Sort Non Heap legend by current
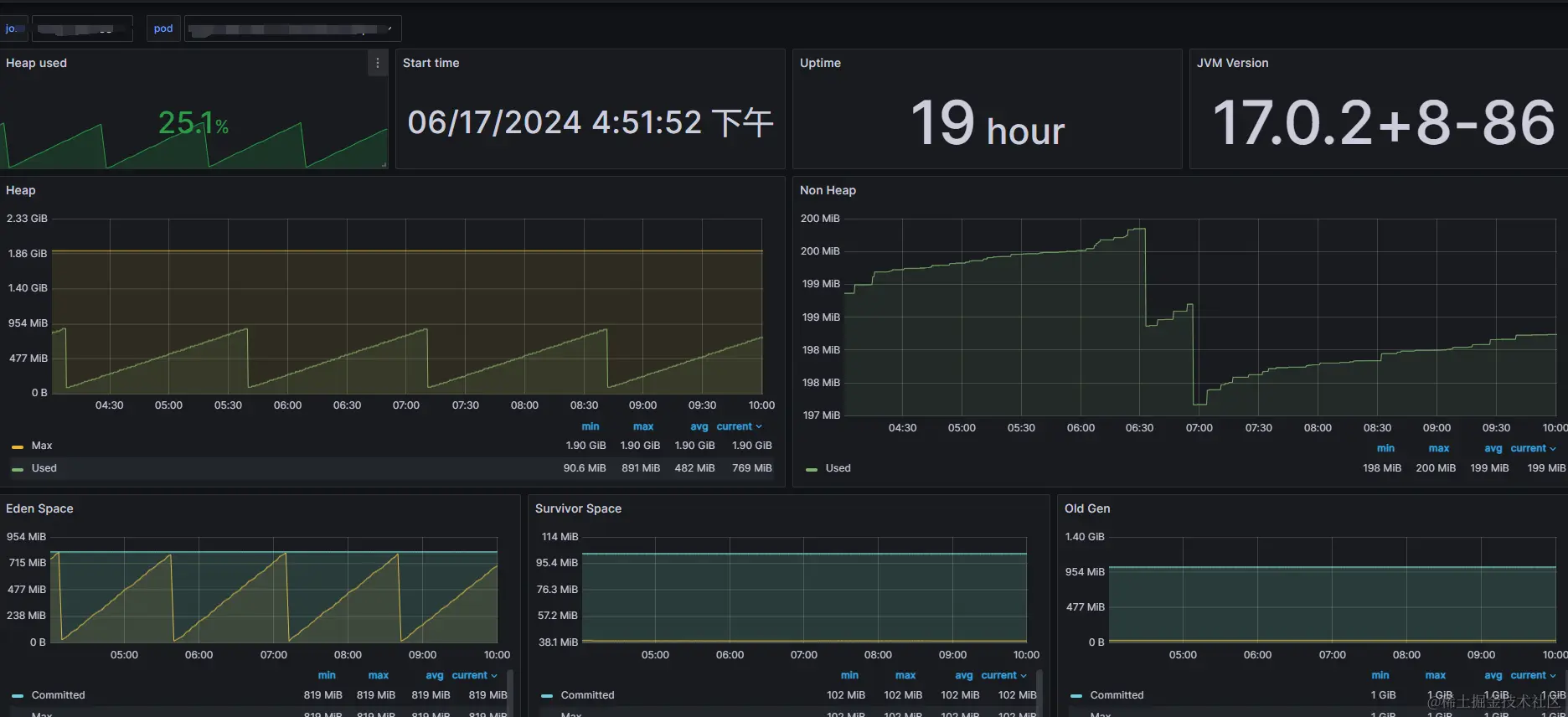The image size is (1568, 717). (1534, 448)
